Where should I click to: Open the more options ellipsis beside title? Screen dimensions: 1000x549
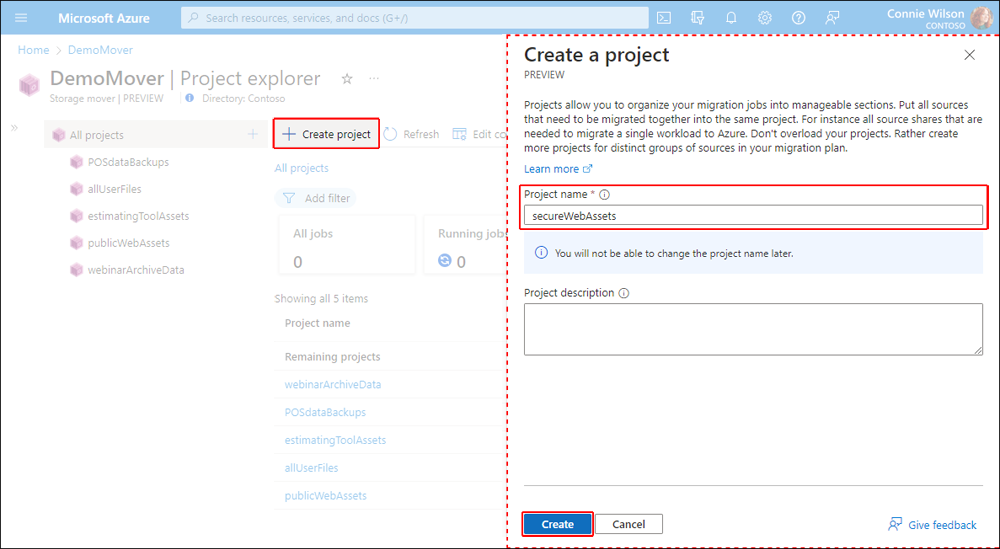coord(374,78)
